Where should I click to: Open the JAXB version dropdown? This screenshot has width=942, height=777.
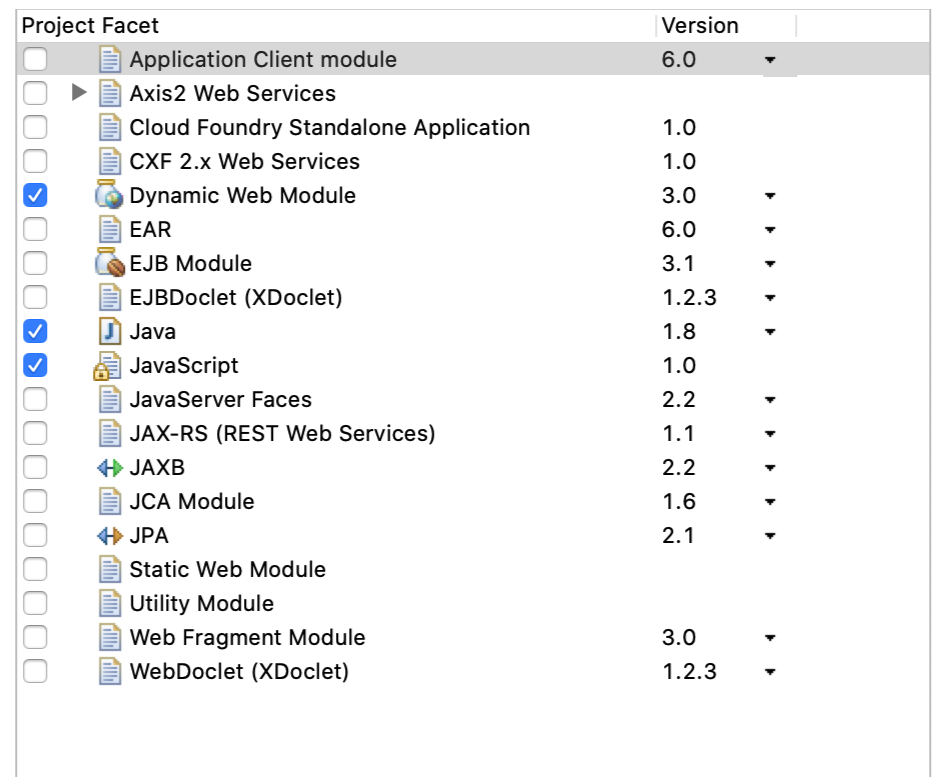click(x=770, y=468)
